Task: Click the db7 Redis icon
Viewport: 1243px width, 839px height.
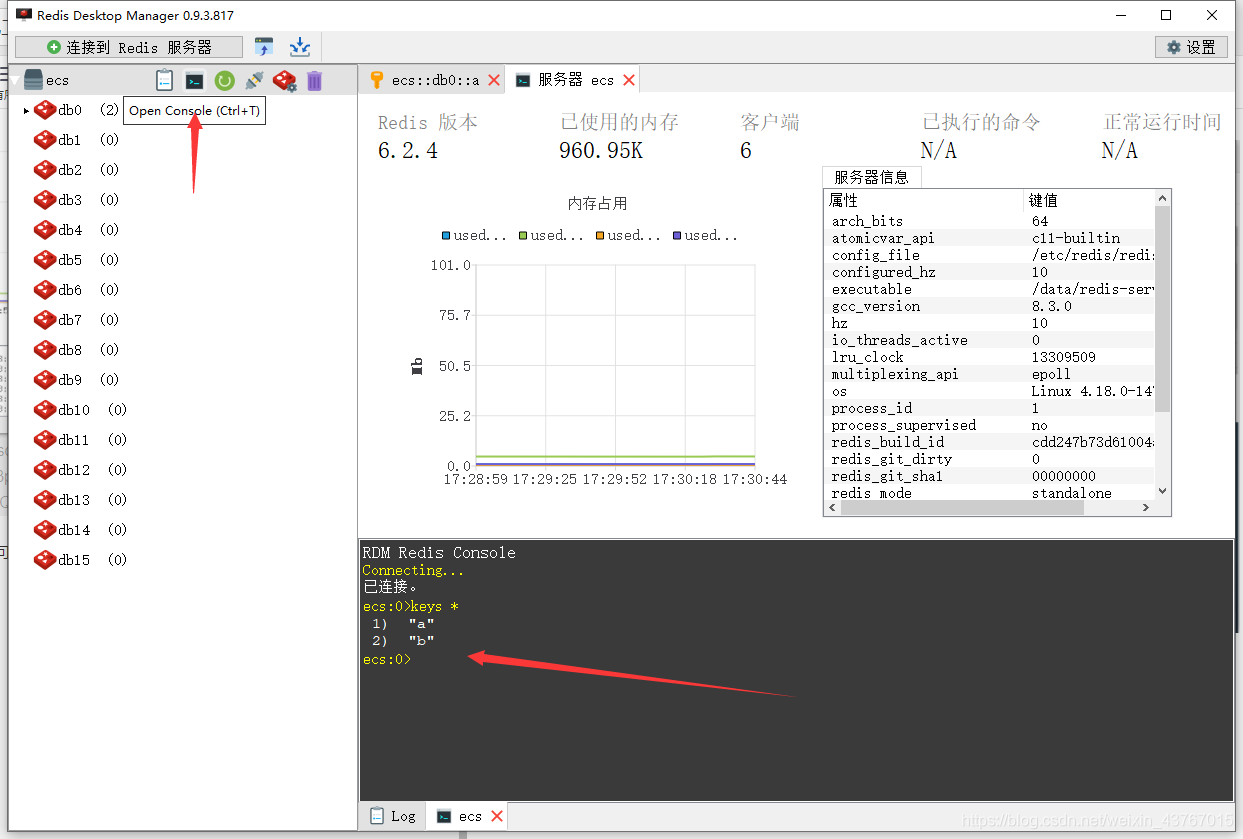Action: [x=45, y=320]
